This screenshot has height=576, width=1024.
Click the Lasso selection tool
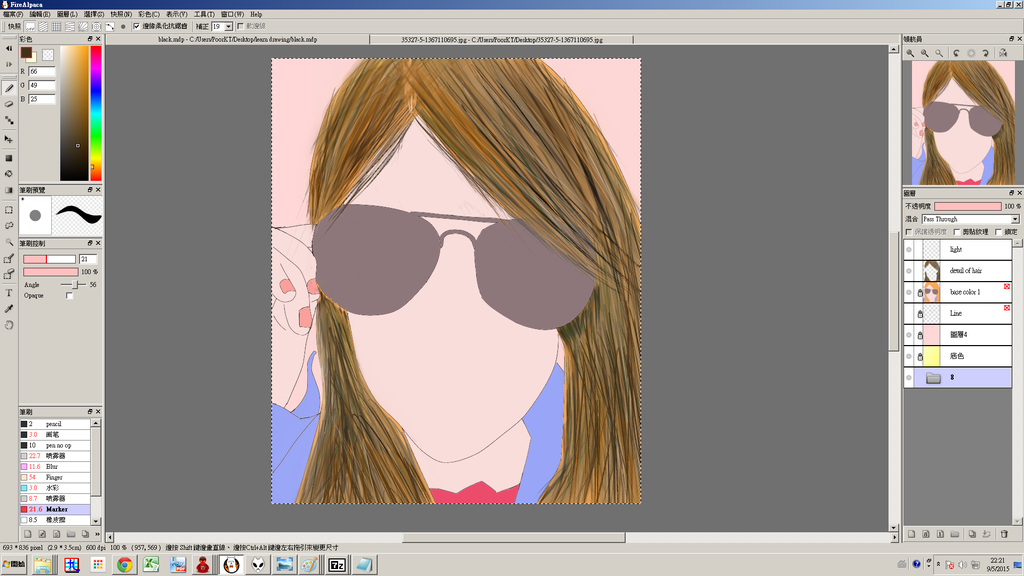(9, 225)
